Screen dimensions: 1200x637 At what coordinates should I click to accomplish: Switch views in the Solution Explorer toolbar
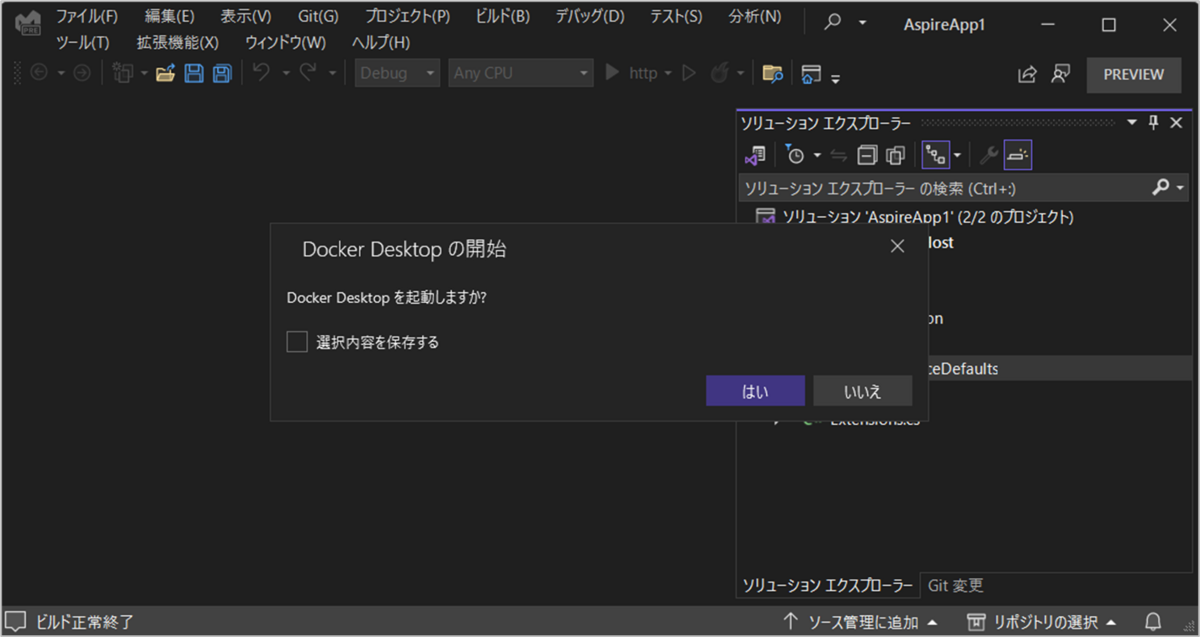755,155
